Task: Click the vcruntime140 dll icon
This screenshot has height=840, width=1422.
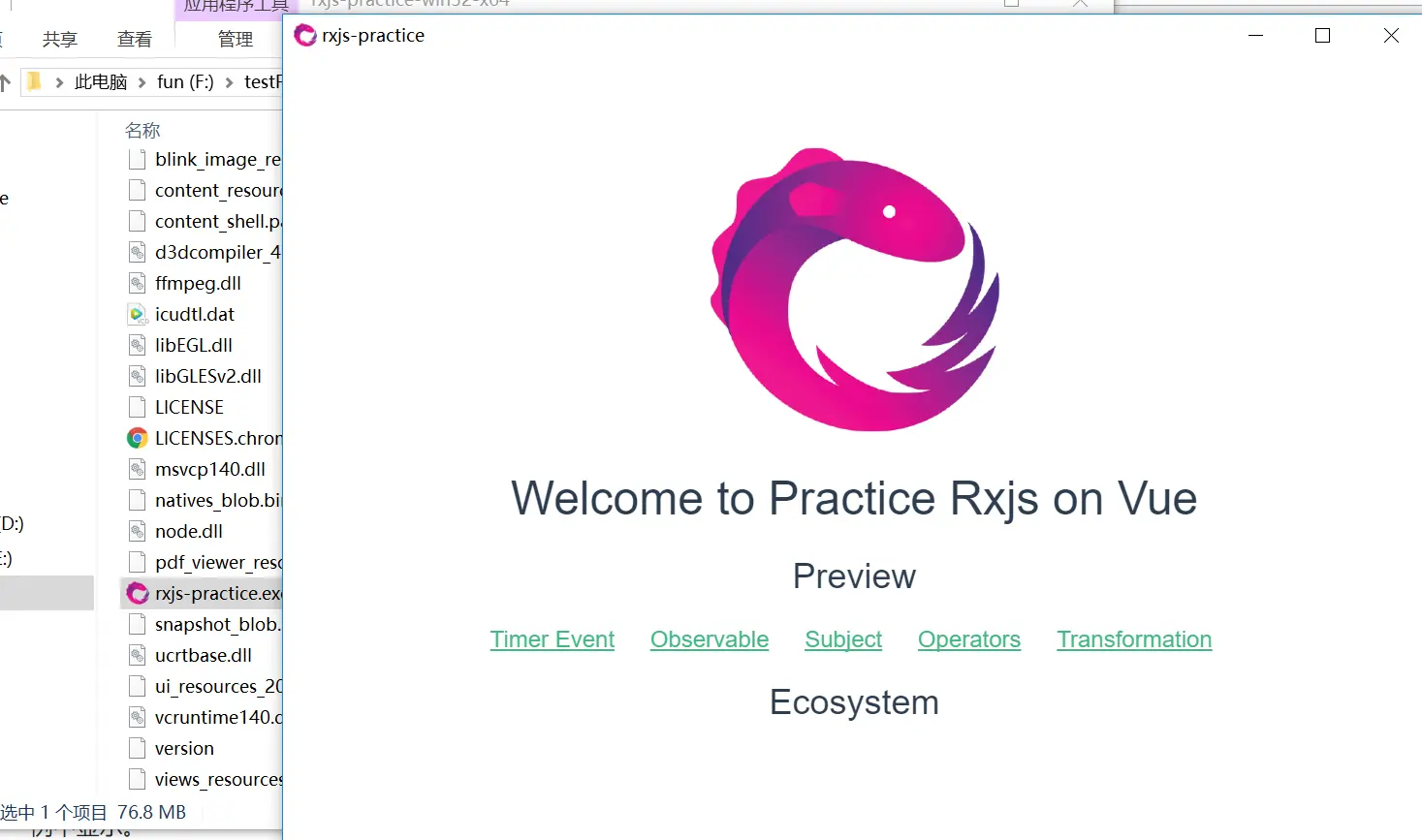Action: [138, 717]
